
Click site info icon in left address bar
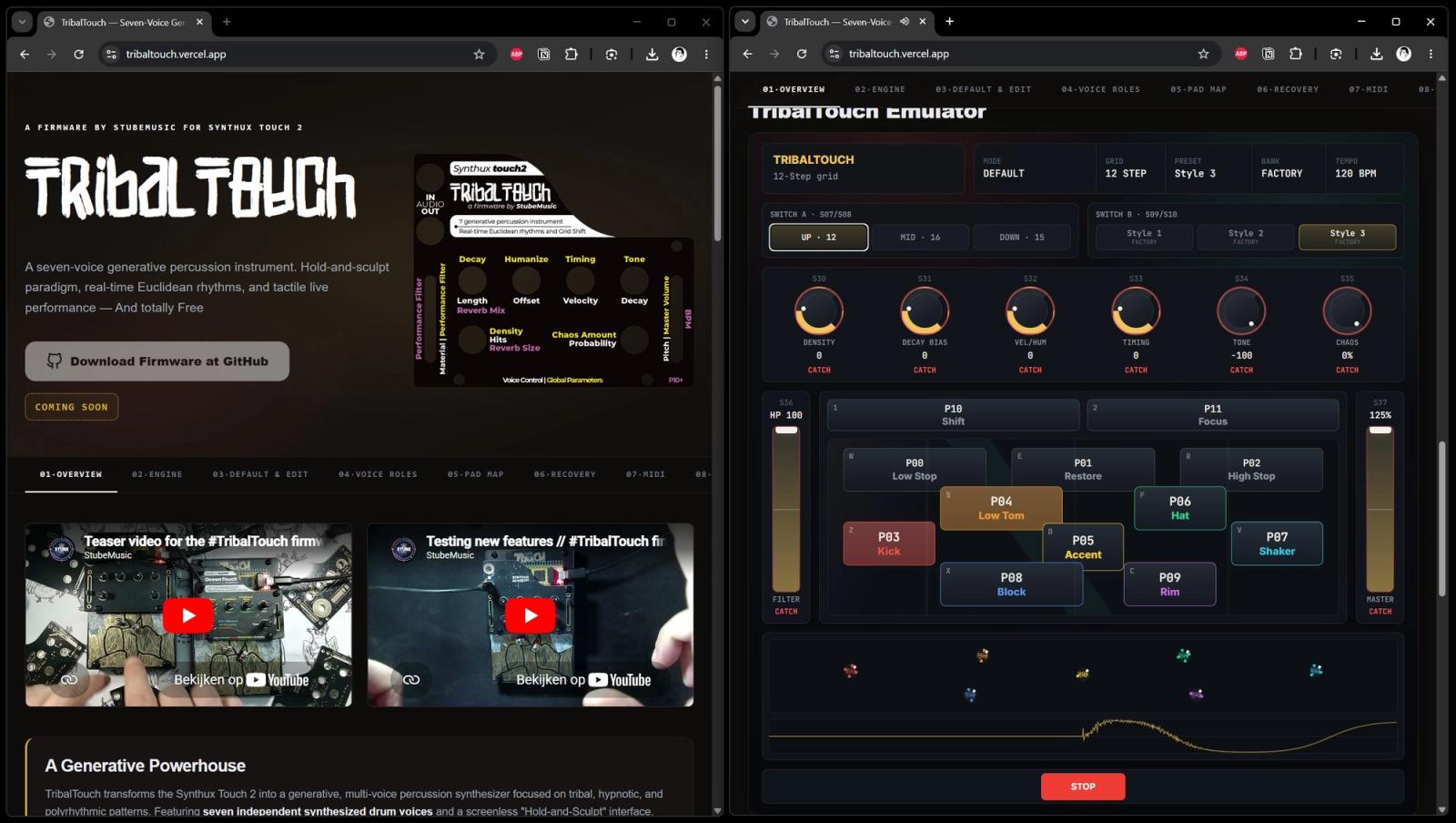click(x=111, y=55)
